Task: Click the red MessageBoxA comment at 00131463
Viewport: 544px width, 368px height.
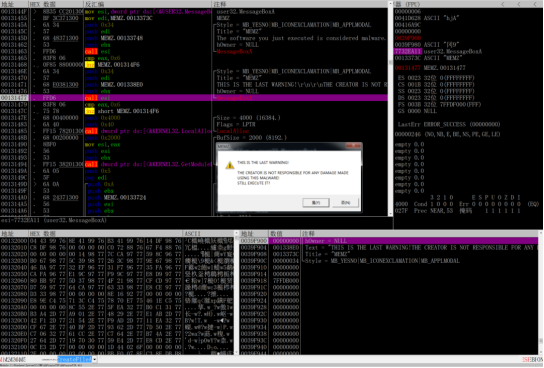Action: click(x=235, y=51)
